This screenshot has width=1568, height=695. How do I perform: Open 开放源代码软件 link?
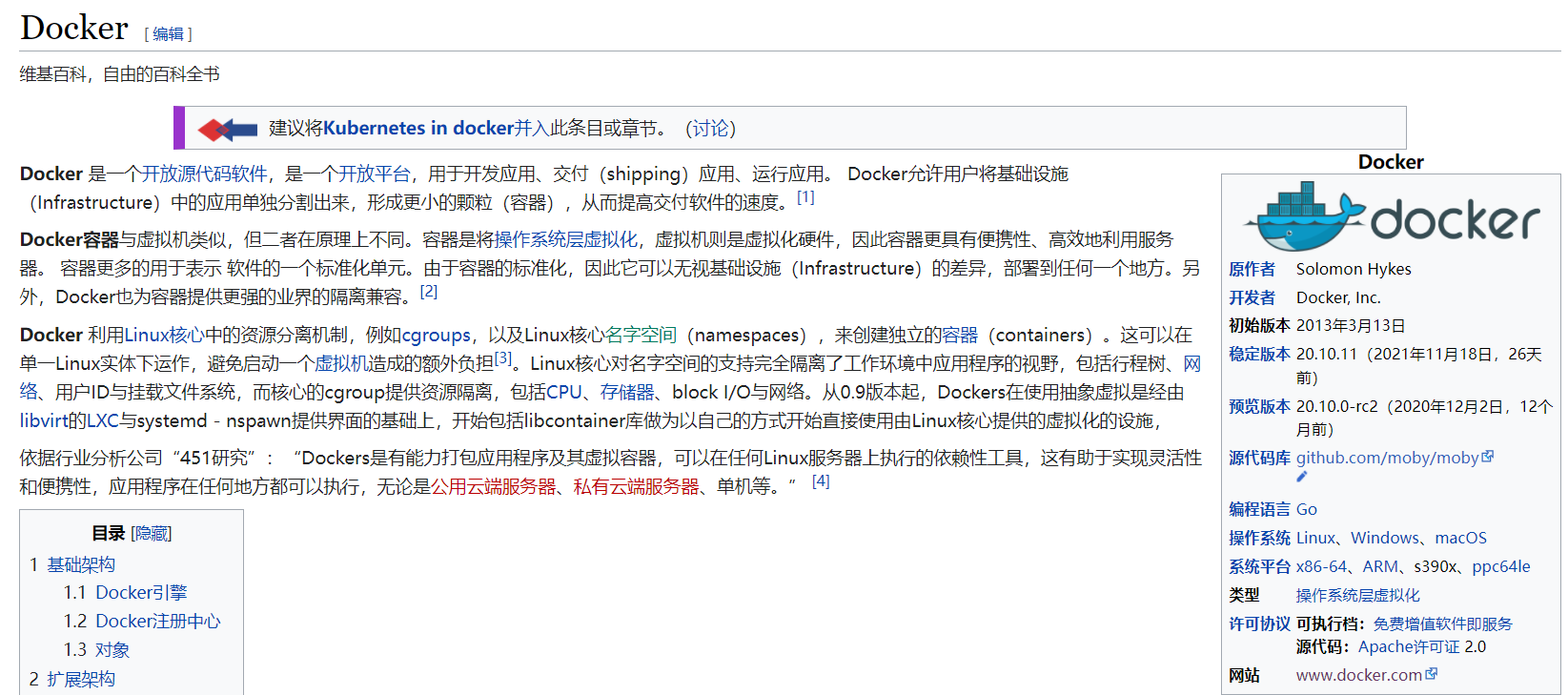pyautogui.click(x=204, y=174)
